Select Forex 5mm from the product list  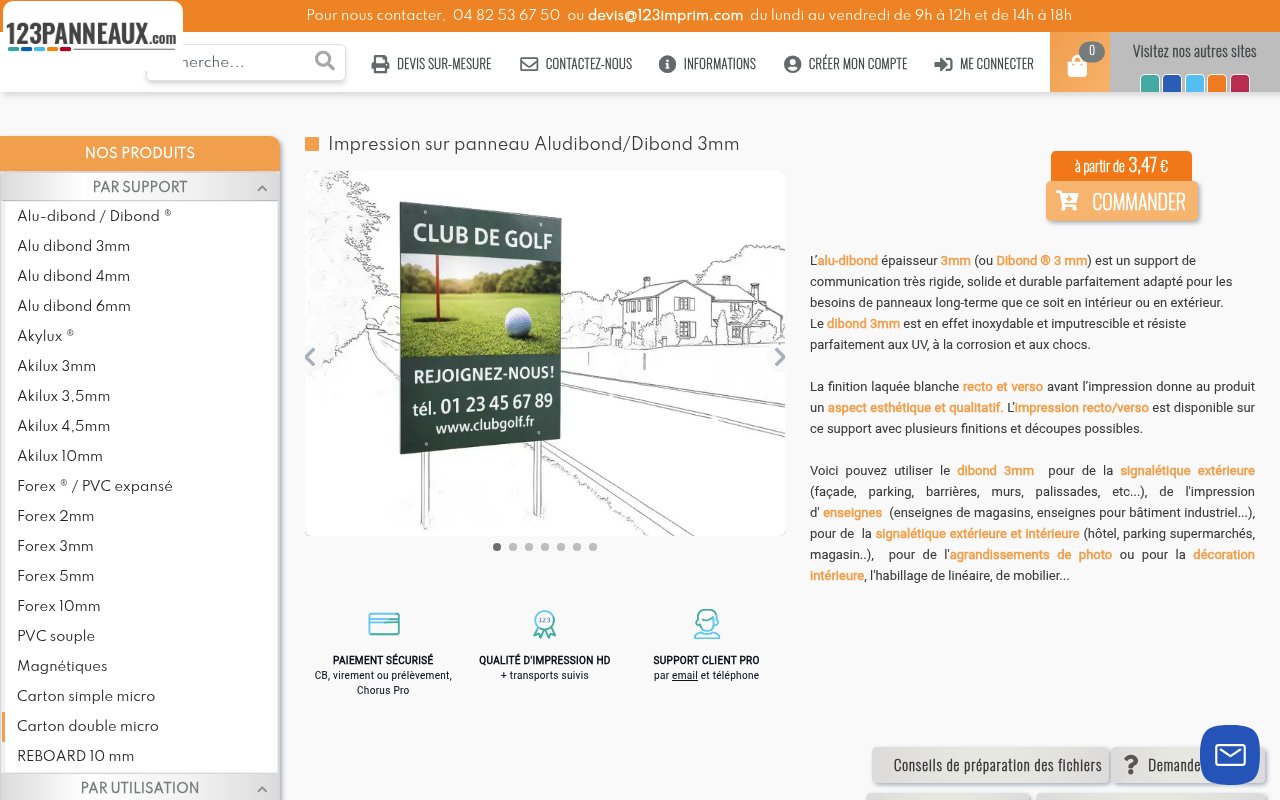click(55, 576)
